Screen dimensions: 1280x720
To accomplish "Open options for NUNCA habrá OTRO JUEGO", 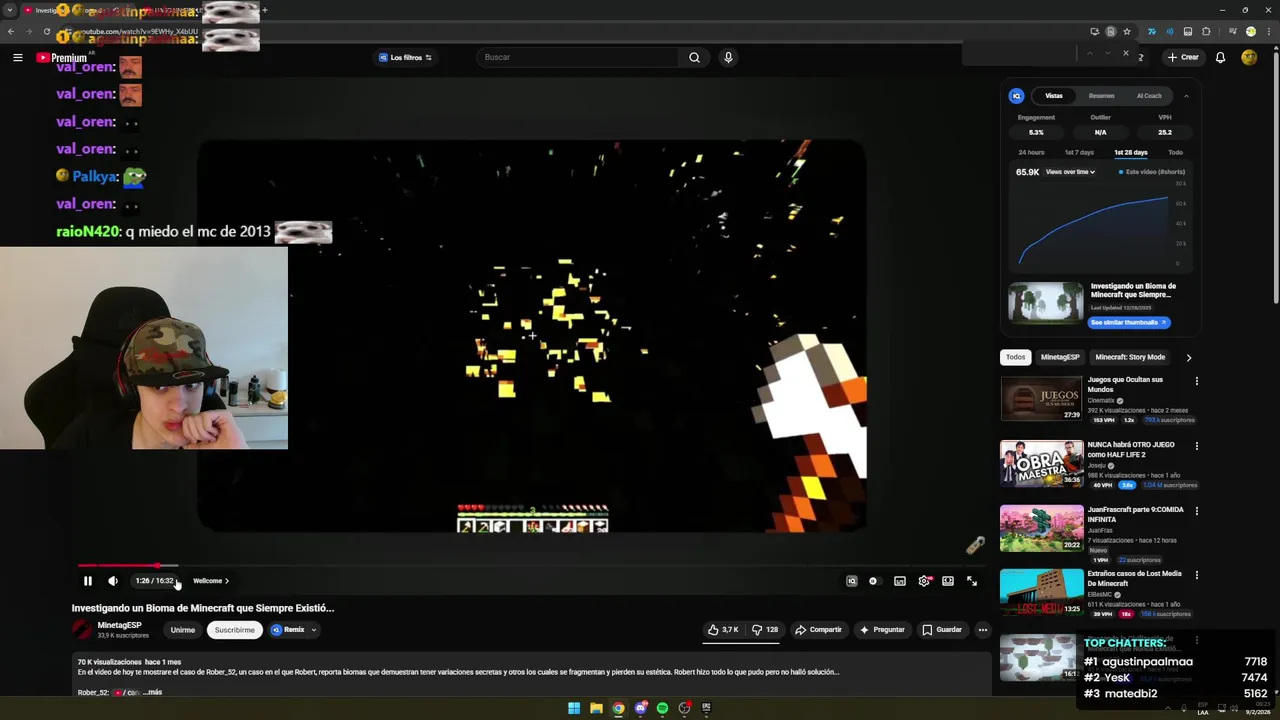I will tap(1196, 446).
